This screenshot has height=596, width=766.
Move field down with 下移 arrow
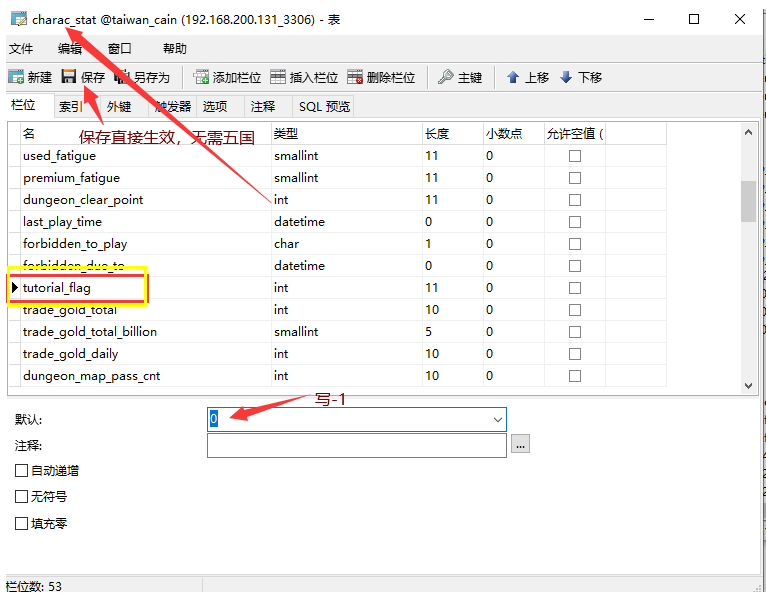[566, 77]
